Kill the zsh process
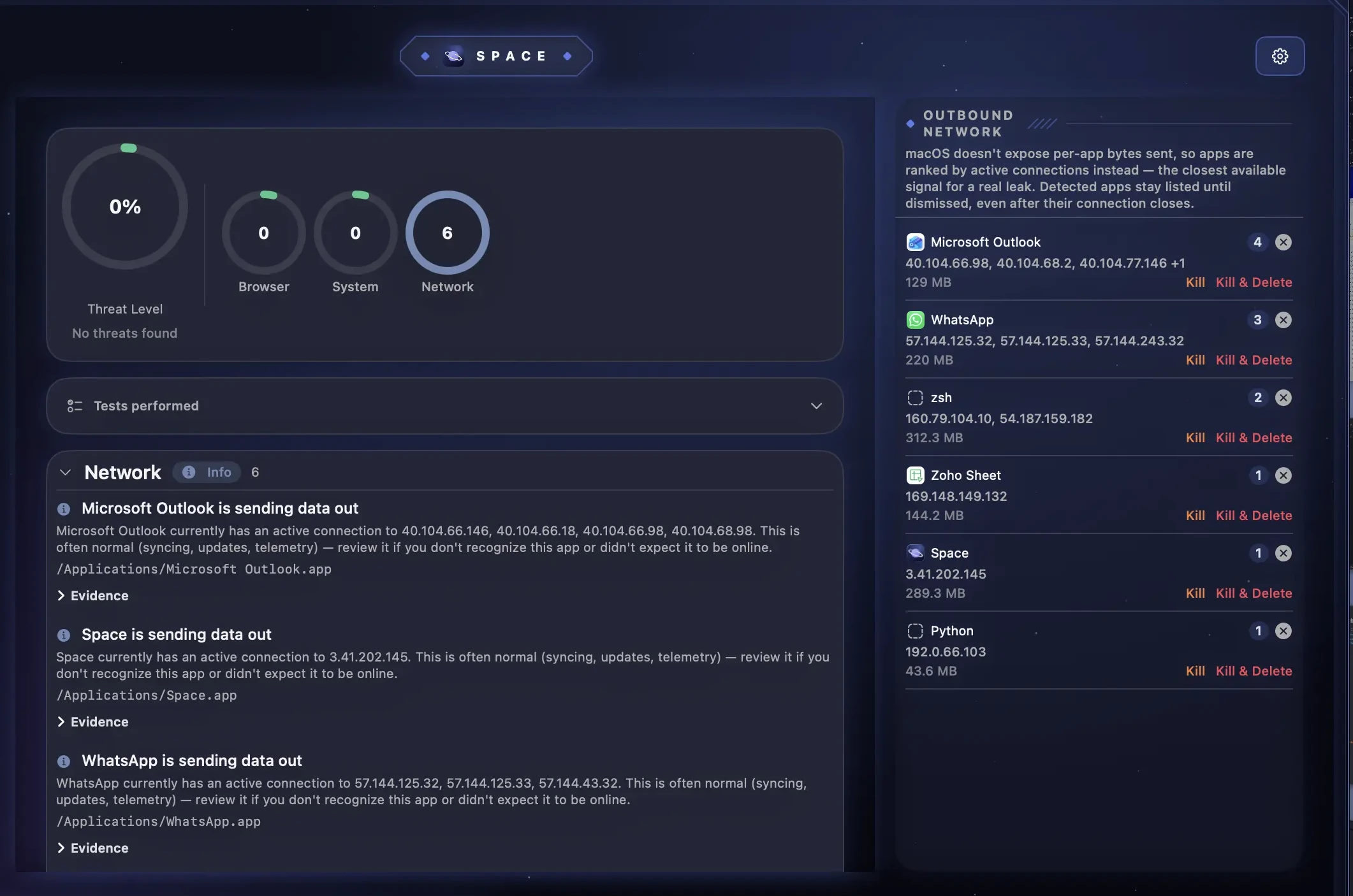This screenshot has height=896, width=1353. pyautogui.click(x=1195, y=438)
